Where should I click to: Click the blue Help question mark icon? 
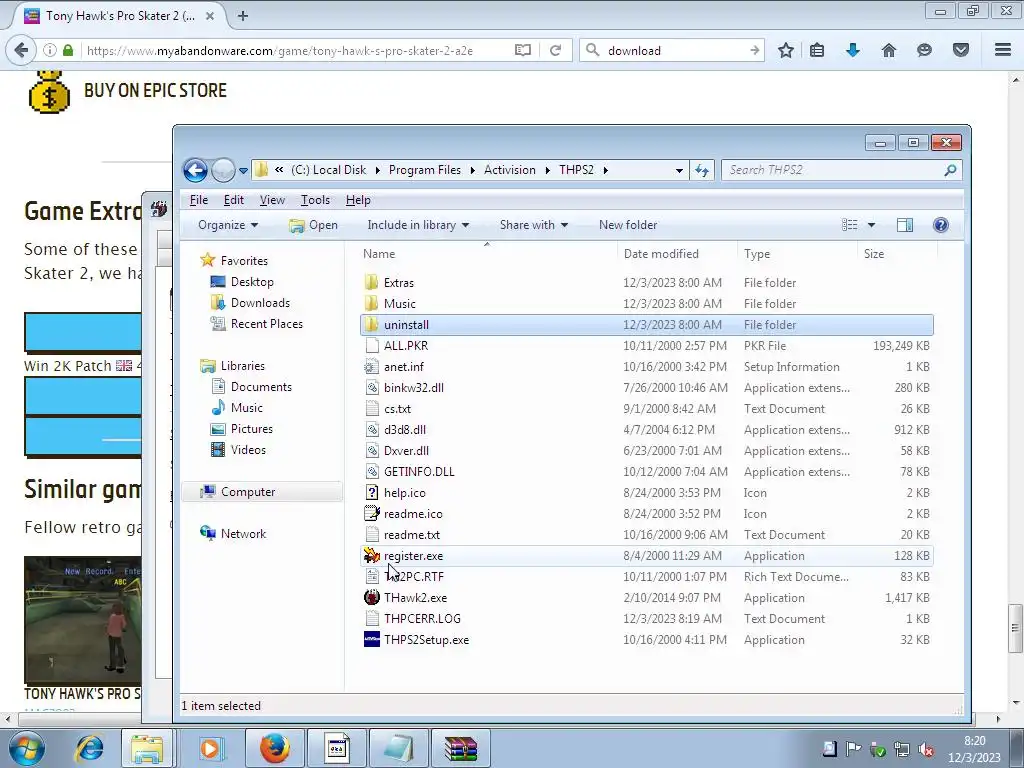(940, 225)
